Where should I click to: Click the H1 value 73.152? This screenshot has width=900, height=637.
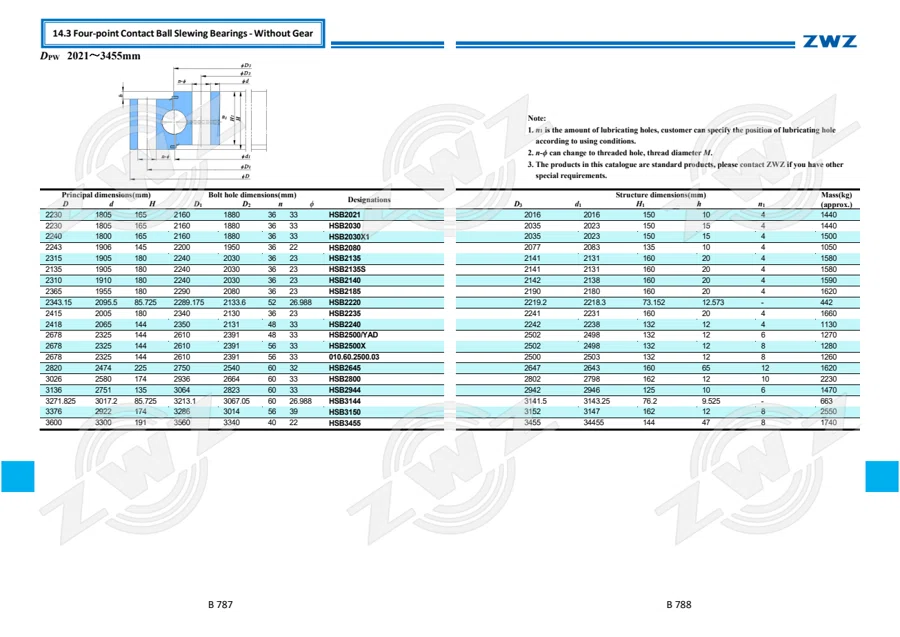[654, 302]
